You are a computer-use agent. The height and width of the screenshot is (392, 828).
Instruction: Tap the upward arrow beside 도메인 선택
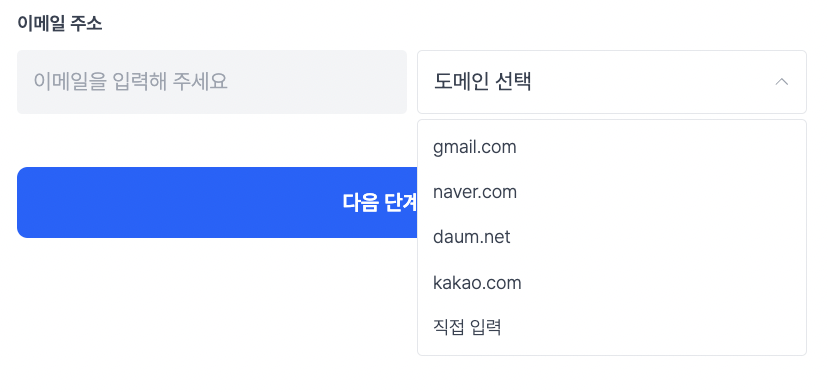pyautogui.click(x=782, y=82)
